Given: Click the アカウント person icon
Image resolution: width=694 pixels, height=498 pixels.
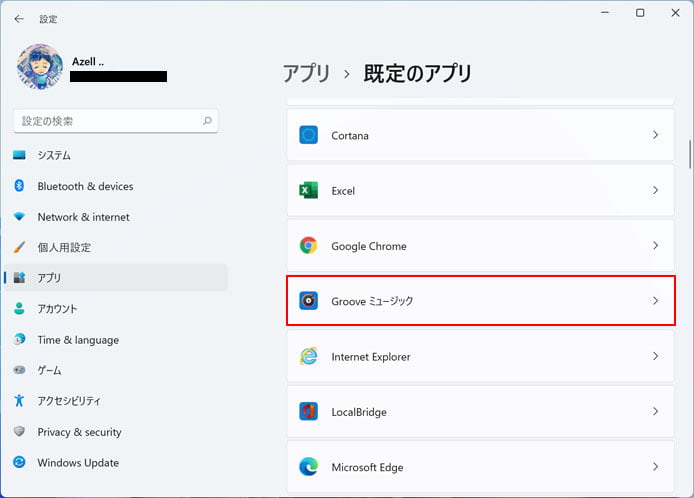Looking at the screenshot, I should tap(19, 308).
